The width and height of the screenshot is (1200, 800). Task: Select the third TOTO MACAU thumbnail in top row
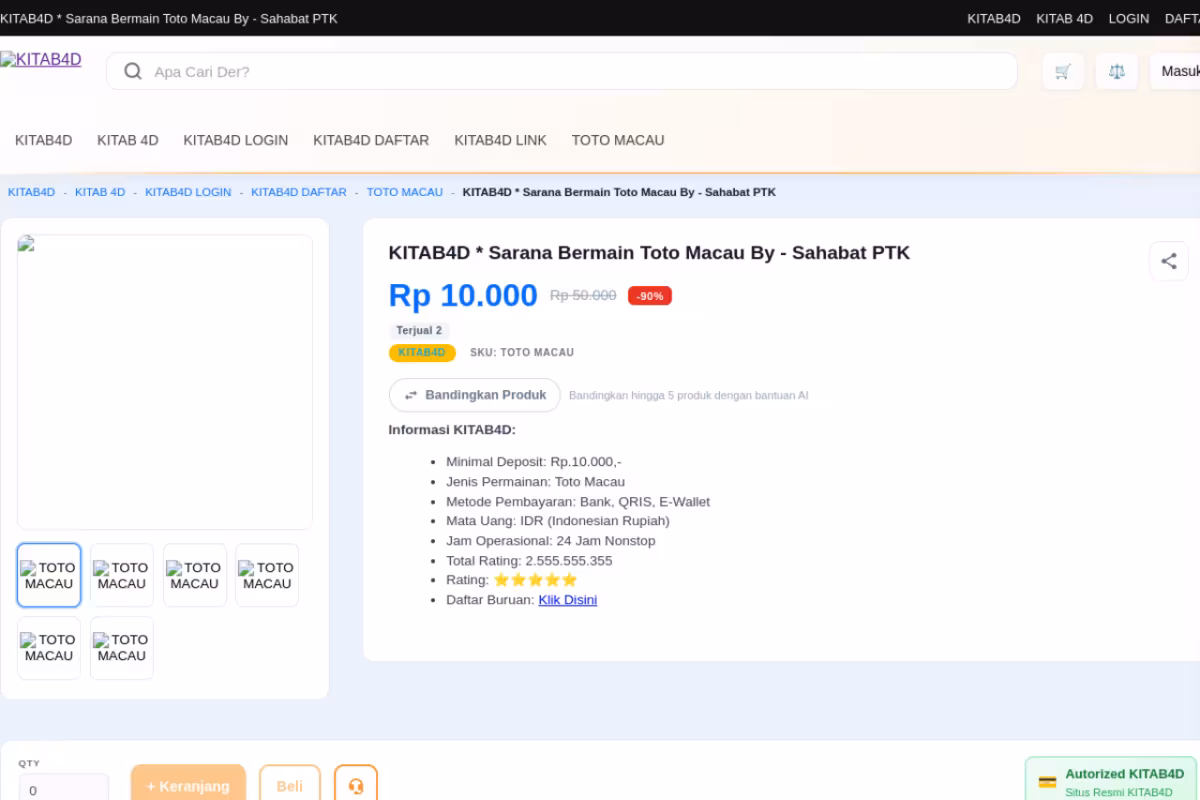(195, 575)
